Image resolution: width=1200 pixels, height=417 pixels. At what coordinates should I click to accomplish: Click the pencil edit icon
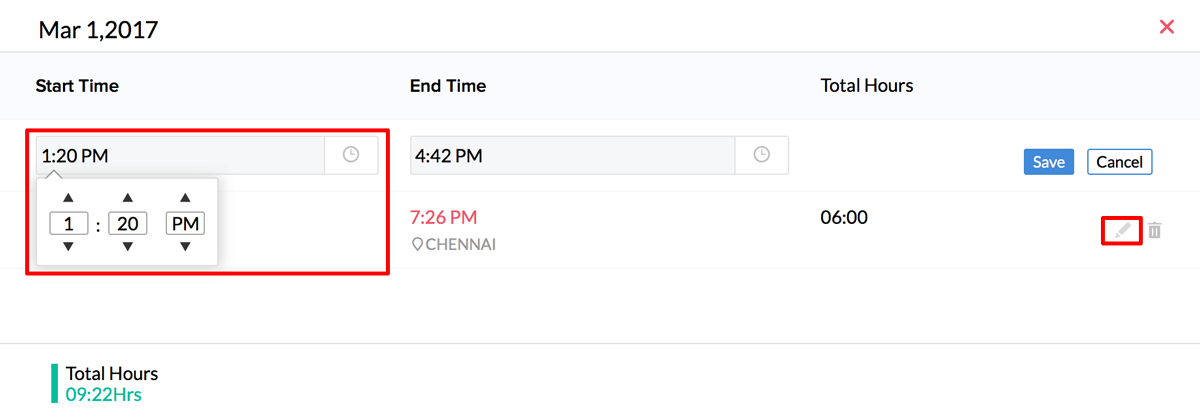pos(1122,231)
